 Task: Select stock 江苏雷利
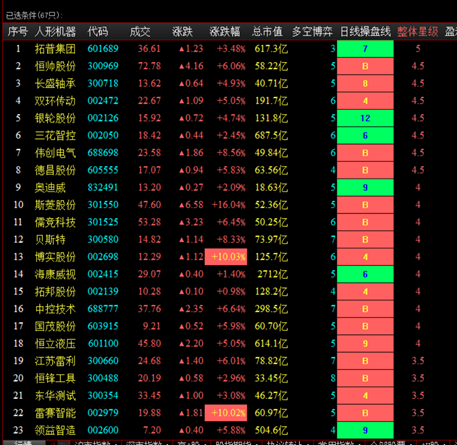coord(55,361)
